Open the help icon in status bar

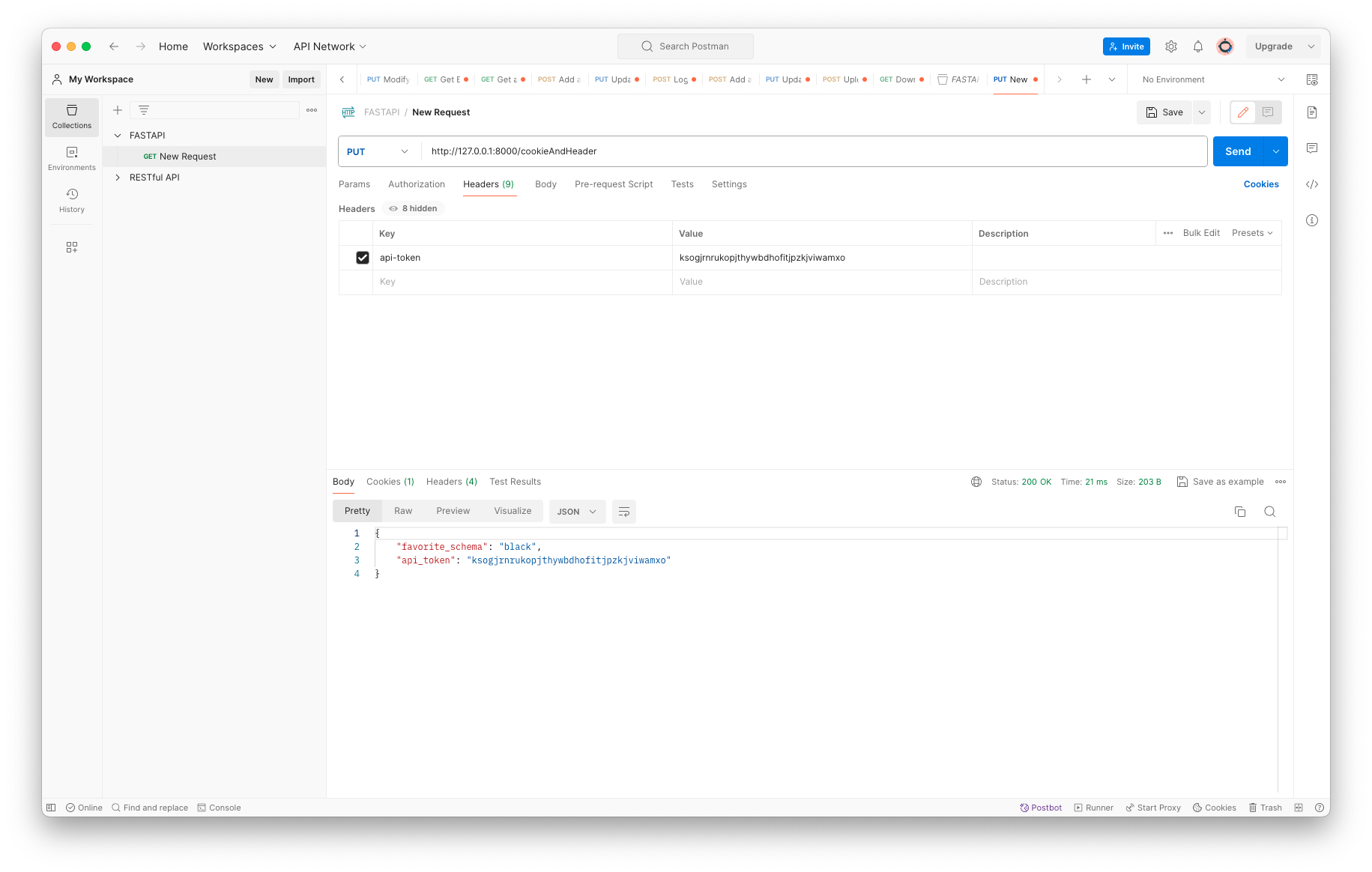(1320, 808)
